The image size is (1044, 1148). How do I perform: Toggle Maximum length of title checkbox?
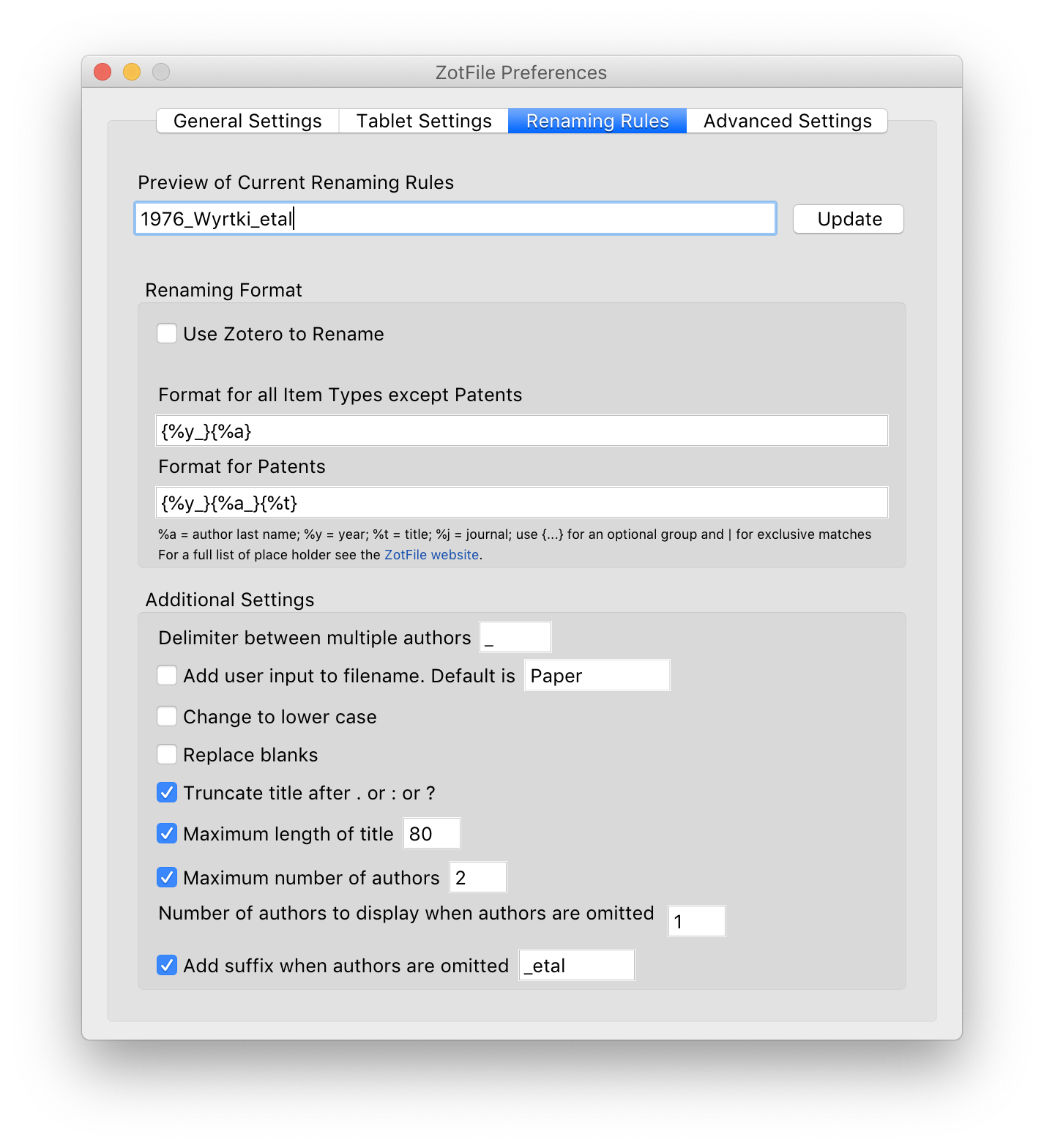click(x=167, y=833)
